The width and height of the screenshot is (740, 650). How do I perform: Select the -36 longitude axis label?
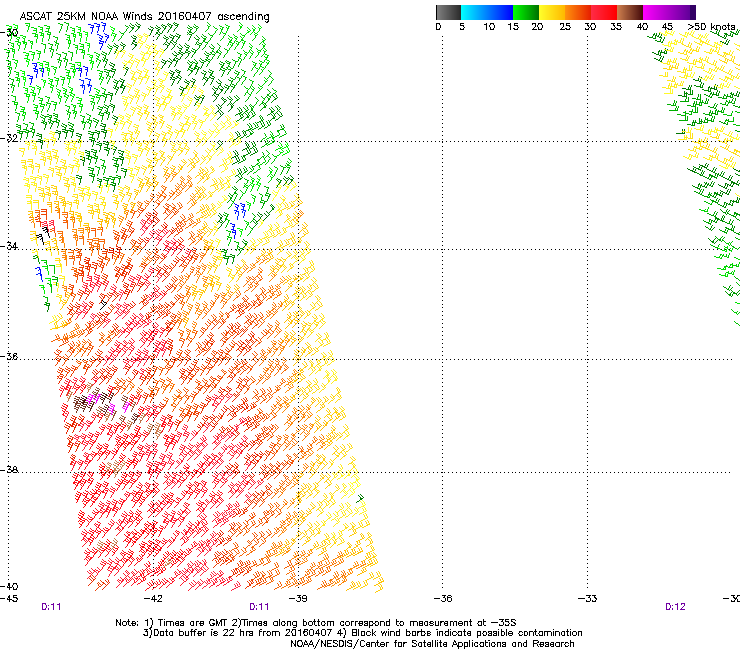tap(443, 599)
